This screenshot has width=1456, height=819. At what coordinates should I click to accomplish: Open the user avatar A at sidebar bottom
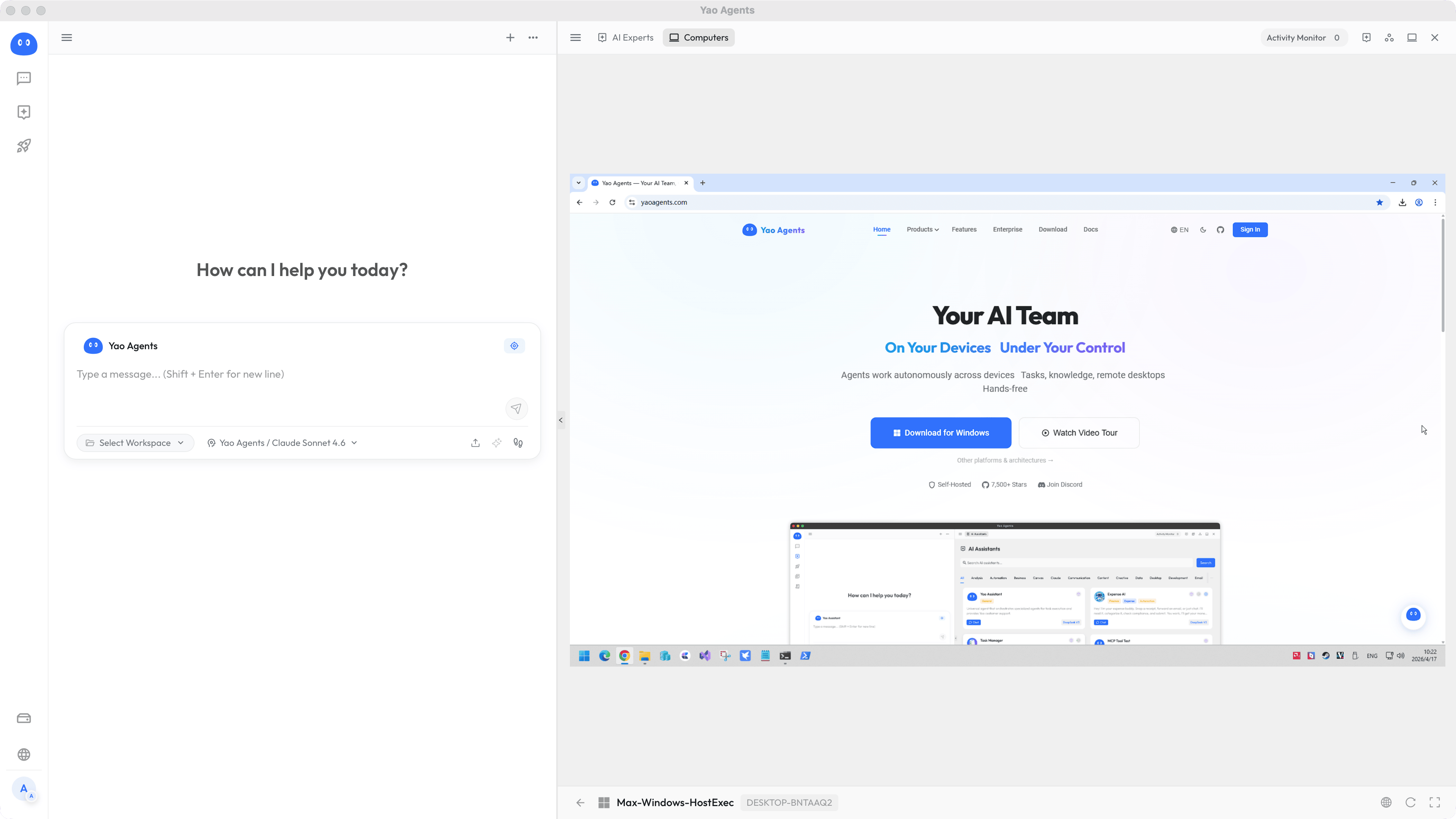click(x=24, y=789)
